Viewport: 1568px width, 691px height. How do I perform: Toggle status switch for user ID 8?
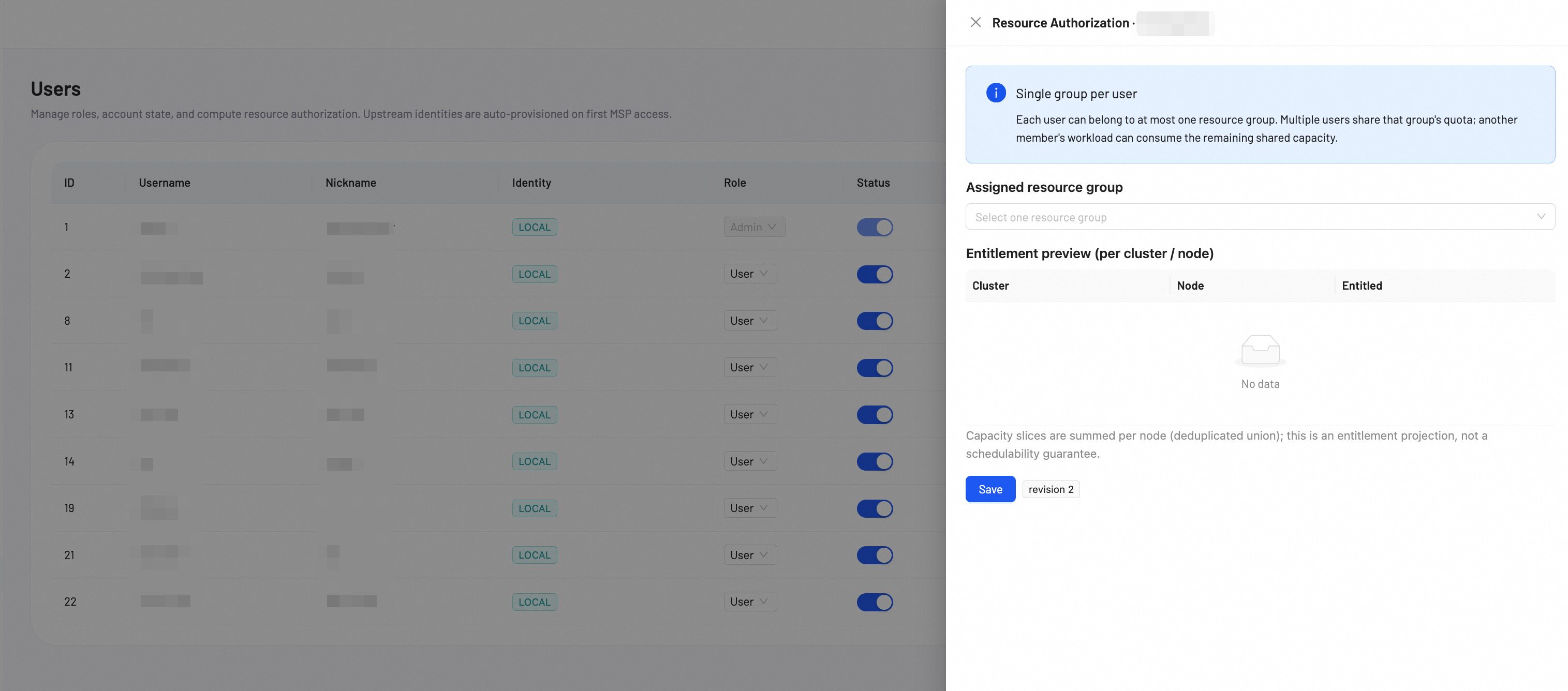(874, 321)
